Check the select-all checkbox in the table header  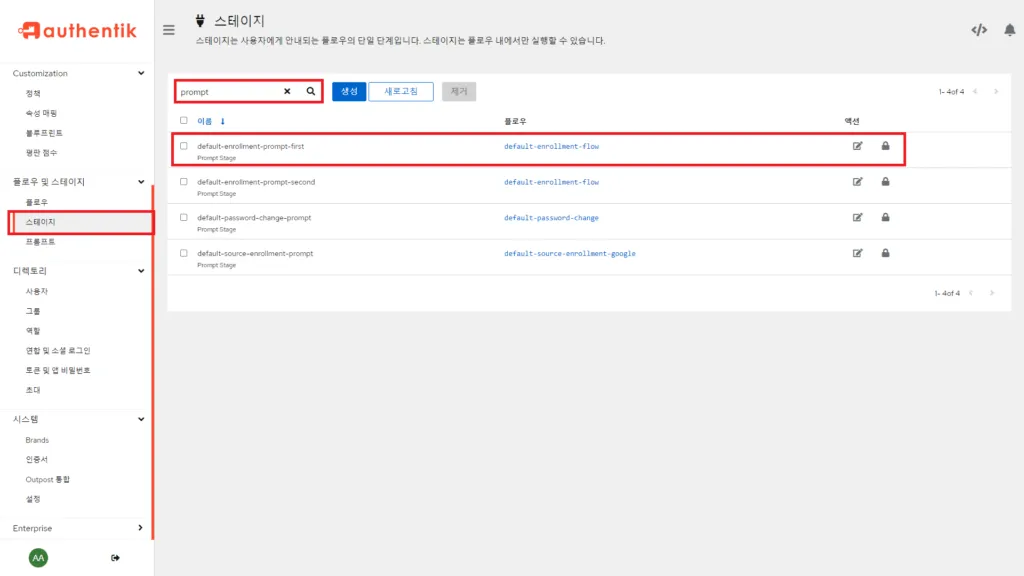coord(183,118)
